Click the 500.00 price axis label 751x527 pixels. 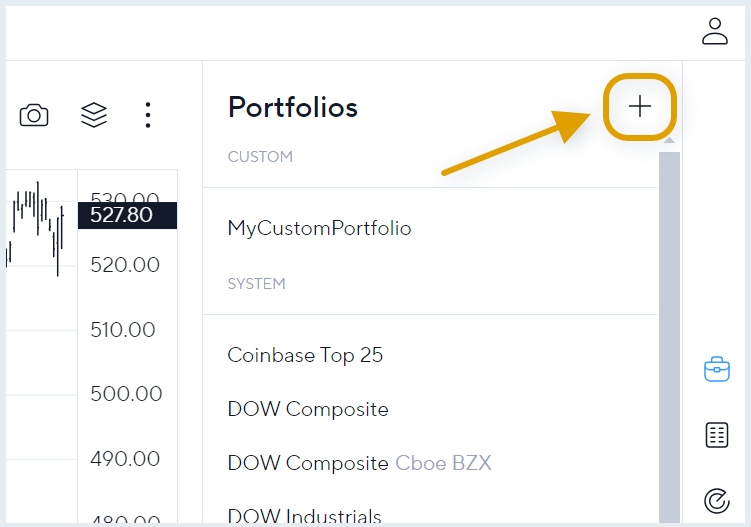pos(126,394)
